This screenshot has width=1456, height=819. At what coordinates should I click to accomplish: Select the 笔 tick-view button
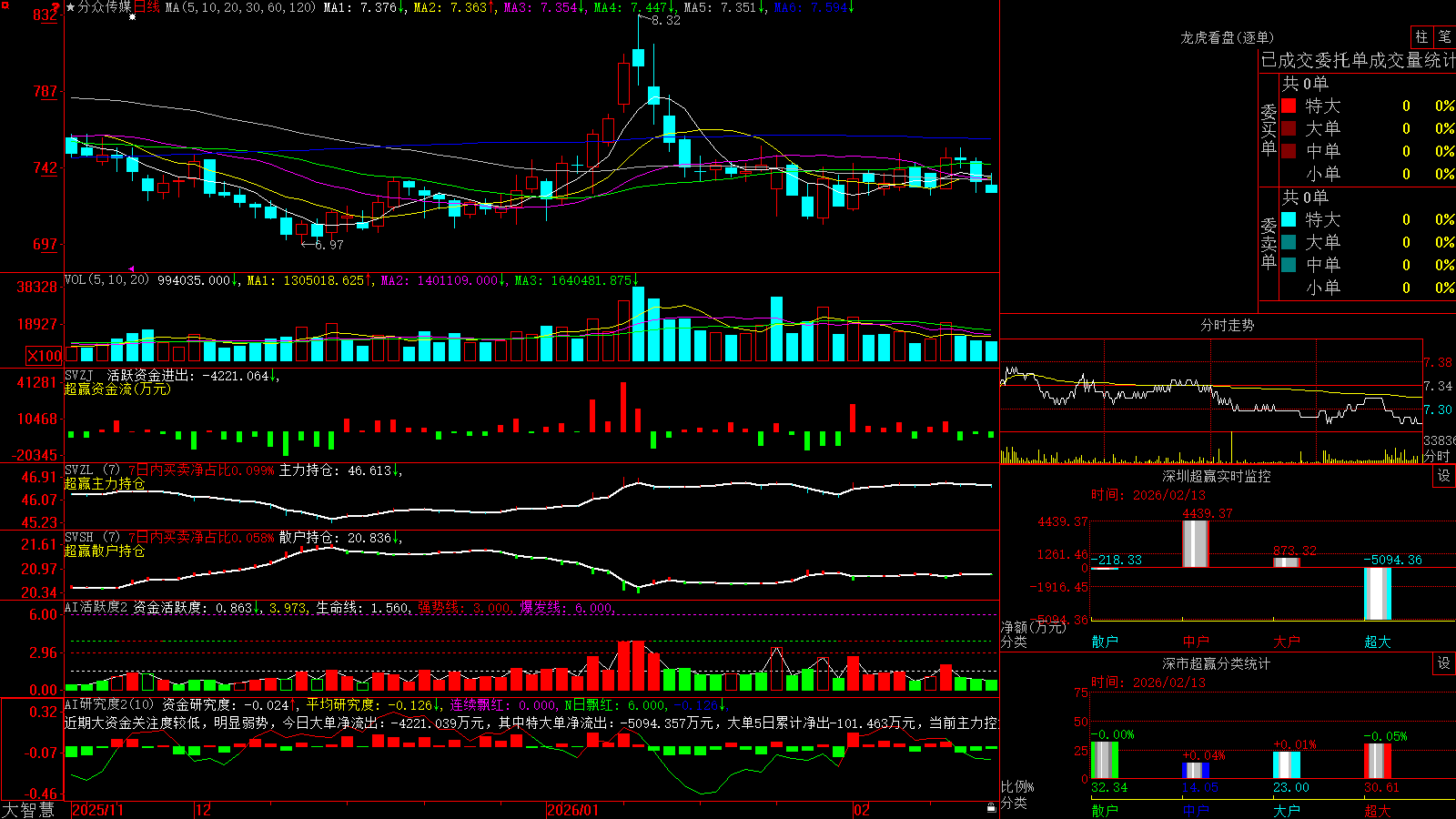coord(1444,37)
